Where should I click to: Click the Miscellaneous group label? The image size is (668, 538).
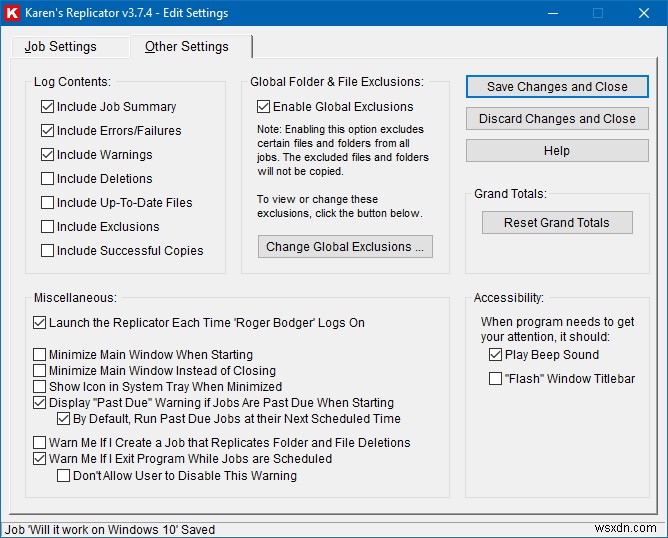[75, 297]
